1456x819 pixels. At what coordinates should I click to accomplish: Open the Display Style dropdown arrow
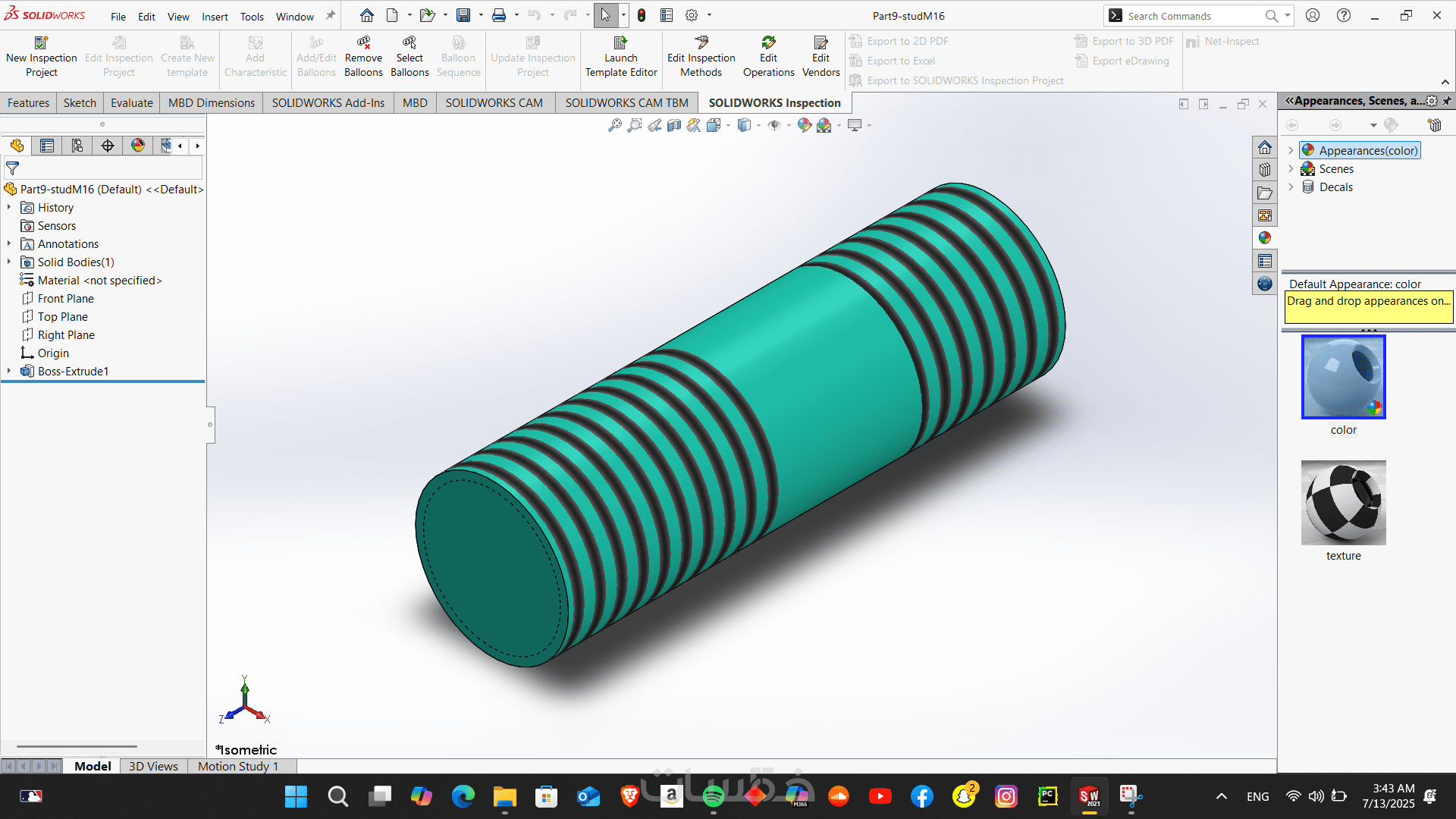pos(758,125)
